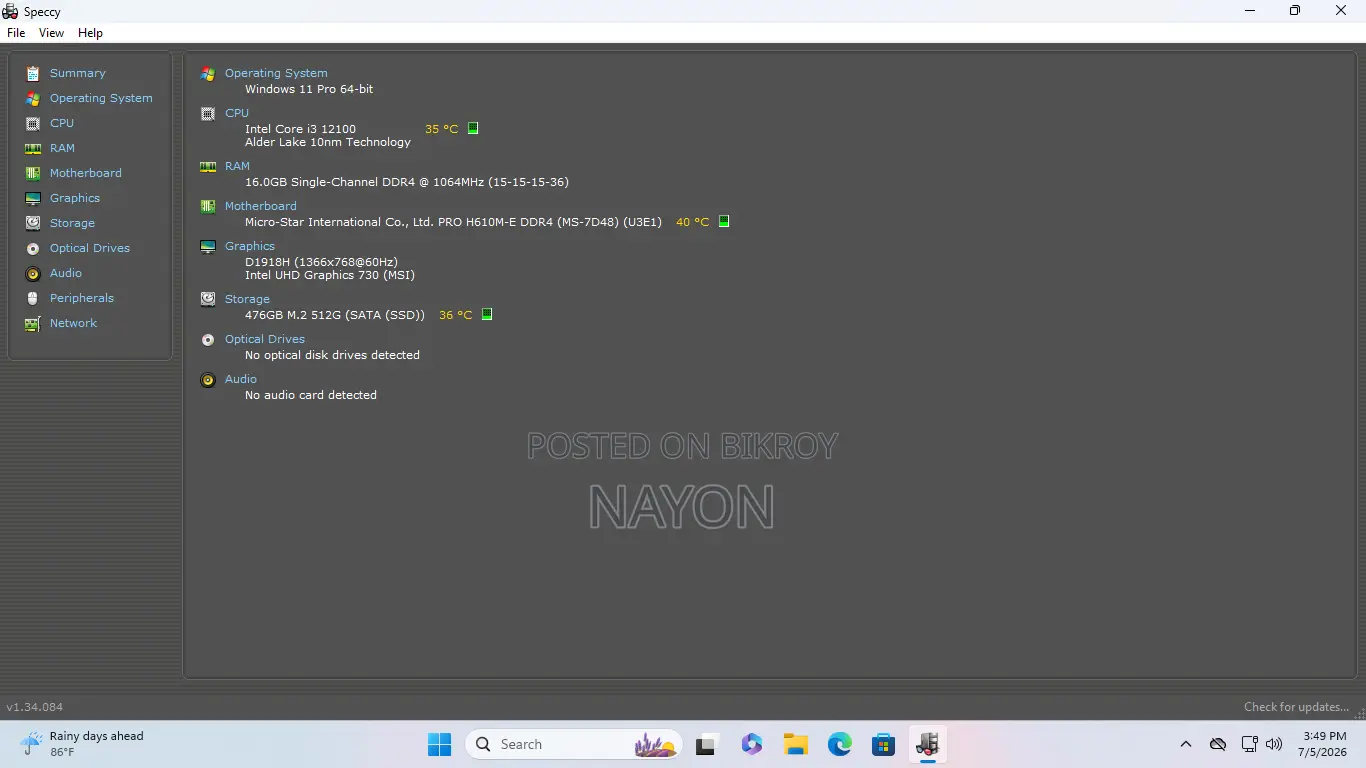Click the Audio heading link in summary

(241, 379)
